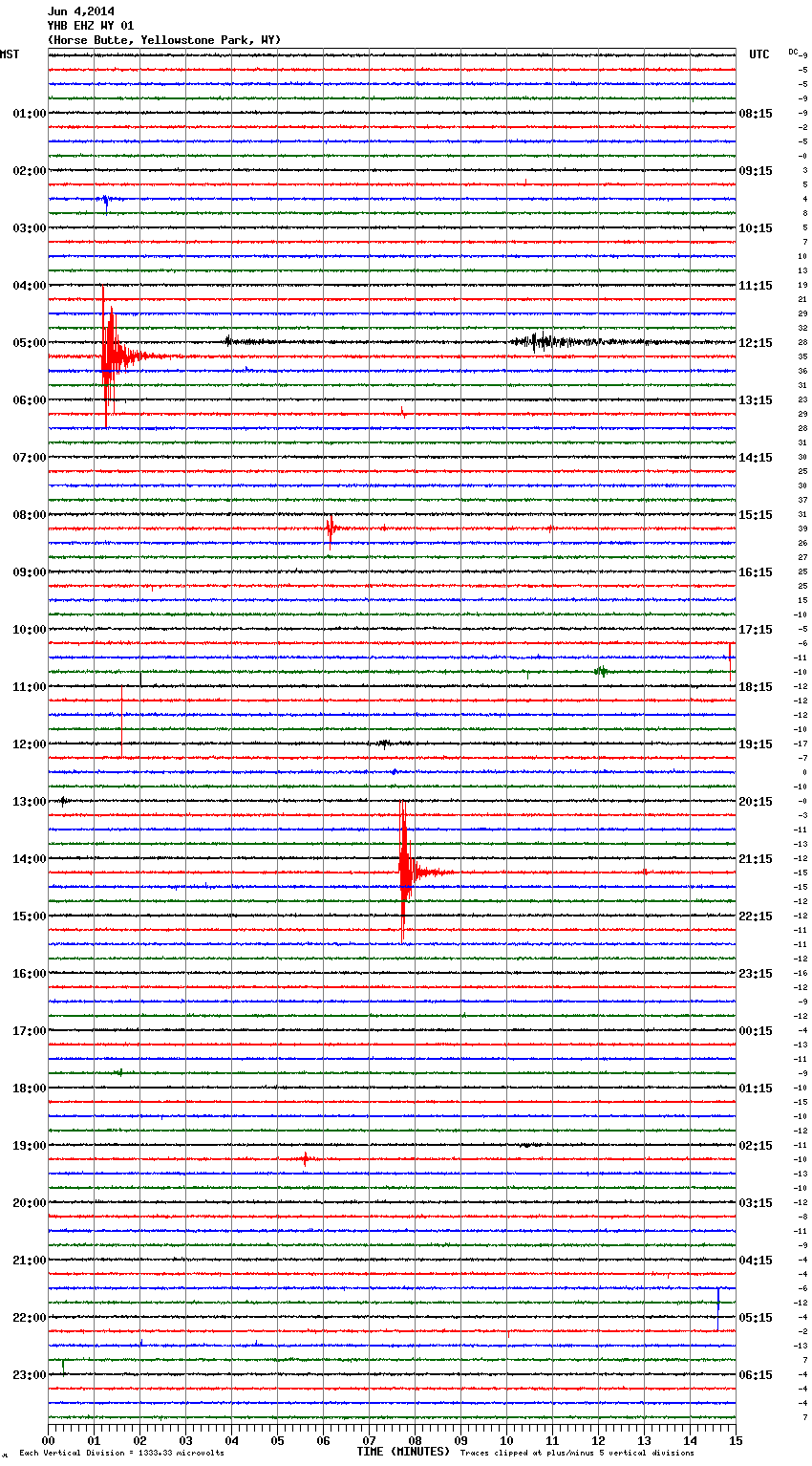The width and height of the screenshot is (812, 1466).
Task: Click the '23:15' UTC time label
Action: 756,974
